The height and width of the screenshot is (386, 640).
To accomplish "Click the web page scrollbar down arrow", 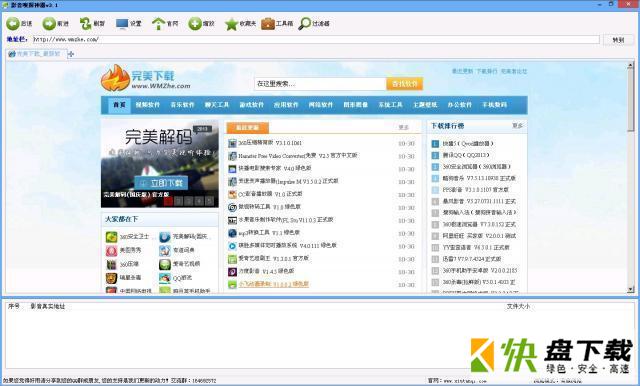I will coord(631,289).
